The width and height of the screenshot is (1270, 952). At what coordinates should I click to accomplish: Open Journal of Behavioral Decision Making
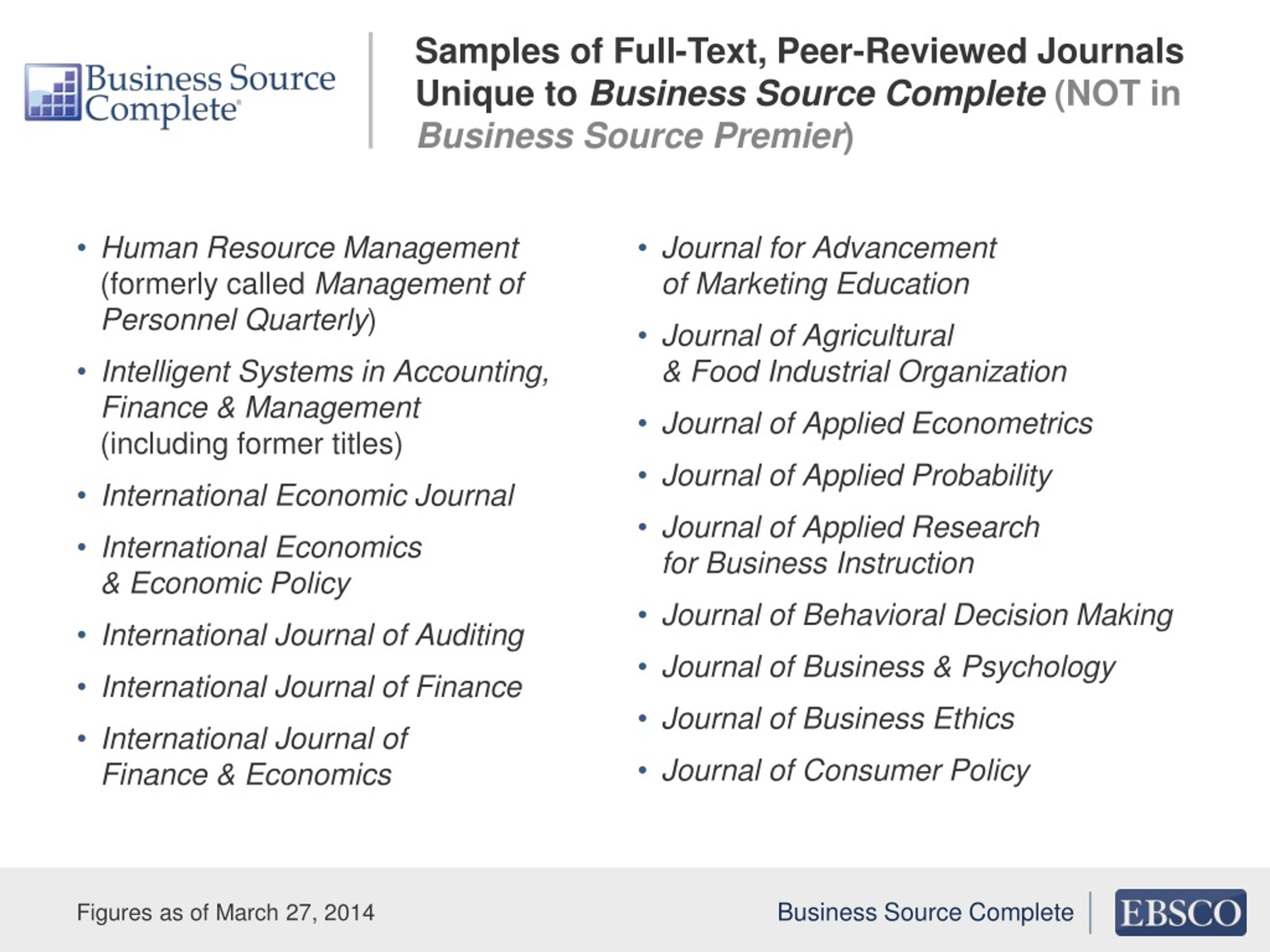tap(917, 615)
